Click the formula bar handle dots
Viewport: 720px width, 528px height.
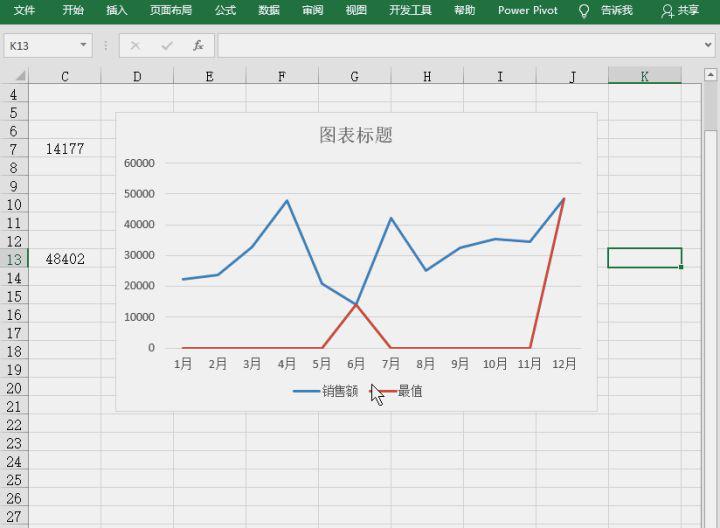[106, 45]
